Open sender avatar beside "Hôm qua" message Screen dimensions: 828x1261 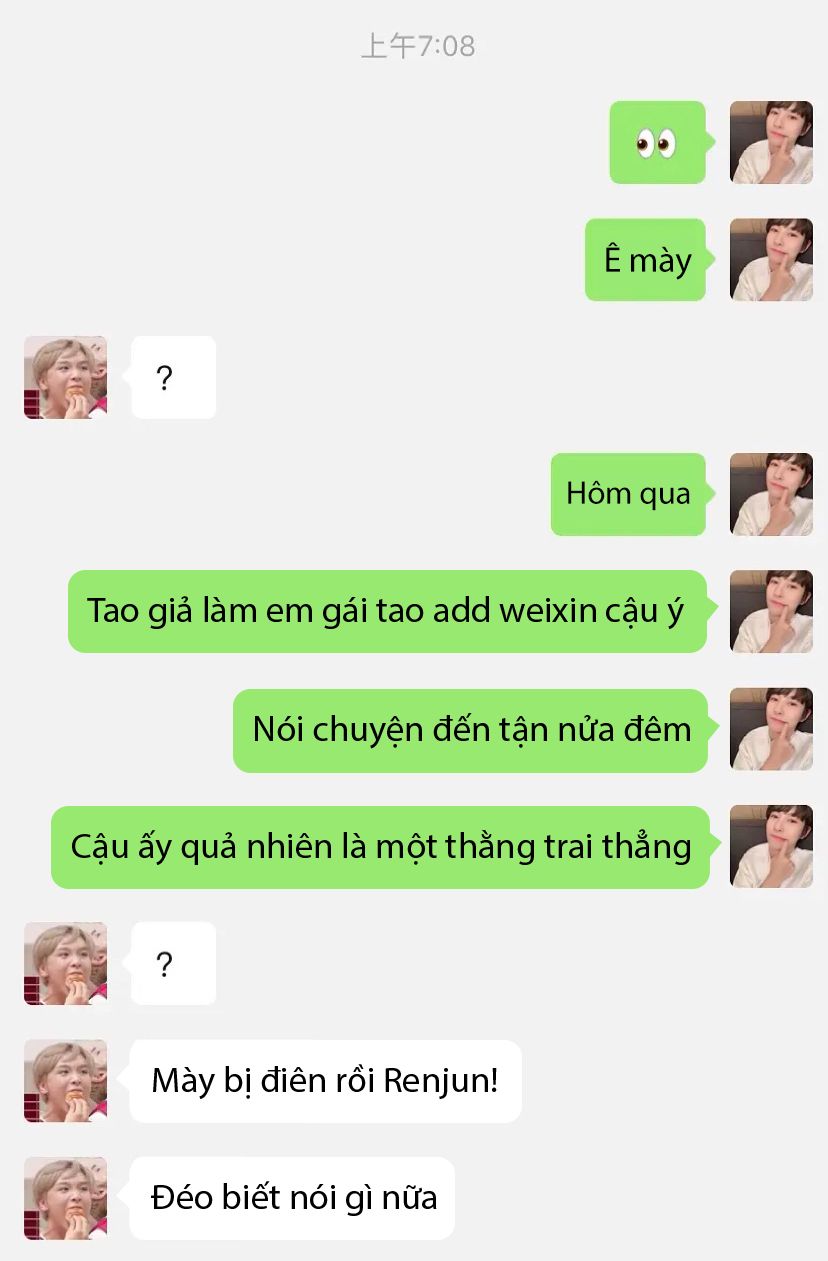771,494
